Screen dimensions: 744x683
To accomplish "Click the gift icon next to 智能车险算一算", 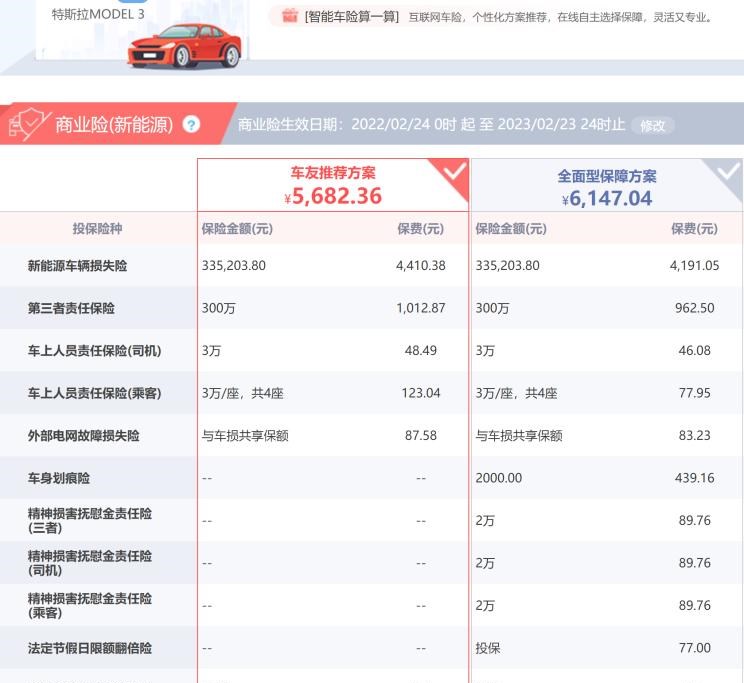I will click(x=289, y=16).
